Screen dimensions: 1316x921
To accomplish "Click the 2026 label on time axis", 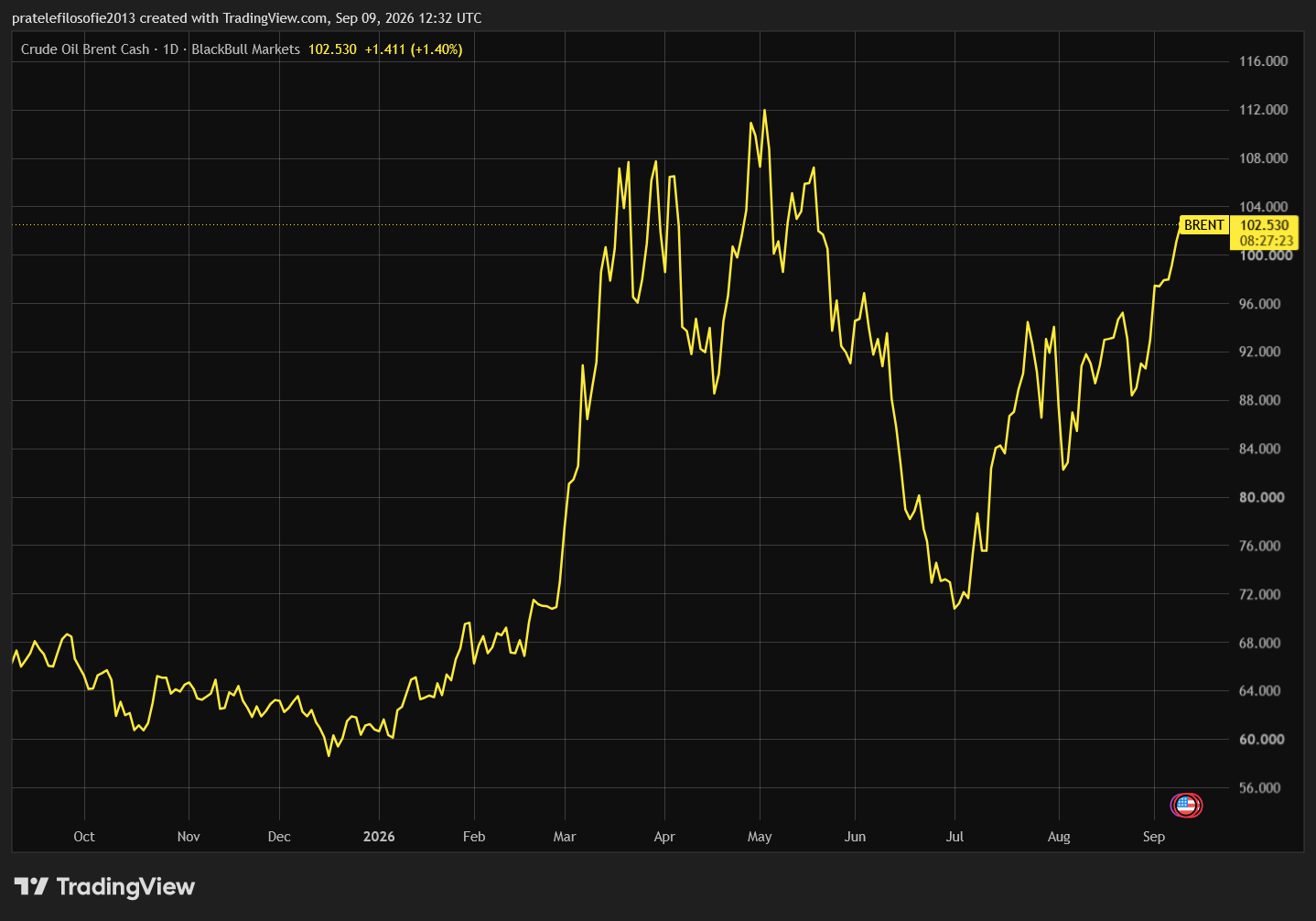I will pos(379,837).
